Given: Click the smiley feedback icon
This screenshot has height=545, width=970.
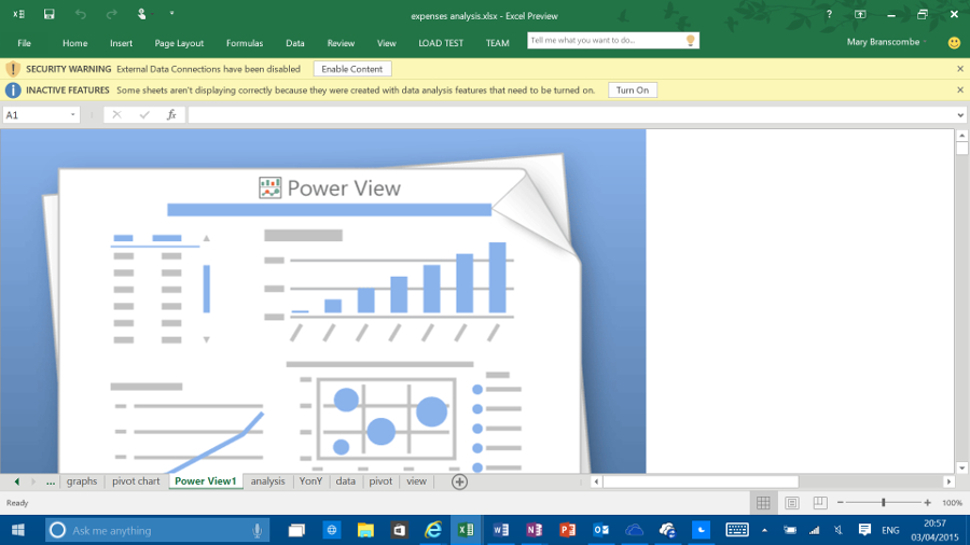Looking at the screenshot, I should (954, 43).
